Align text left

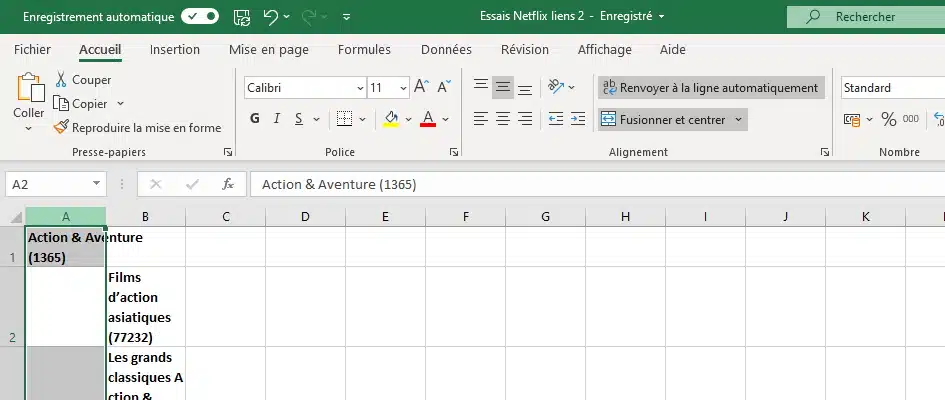coord(480,119)
